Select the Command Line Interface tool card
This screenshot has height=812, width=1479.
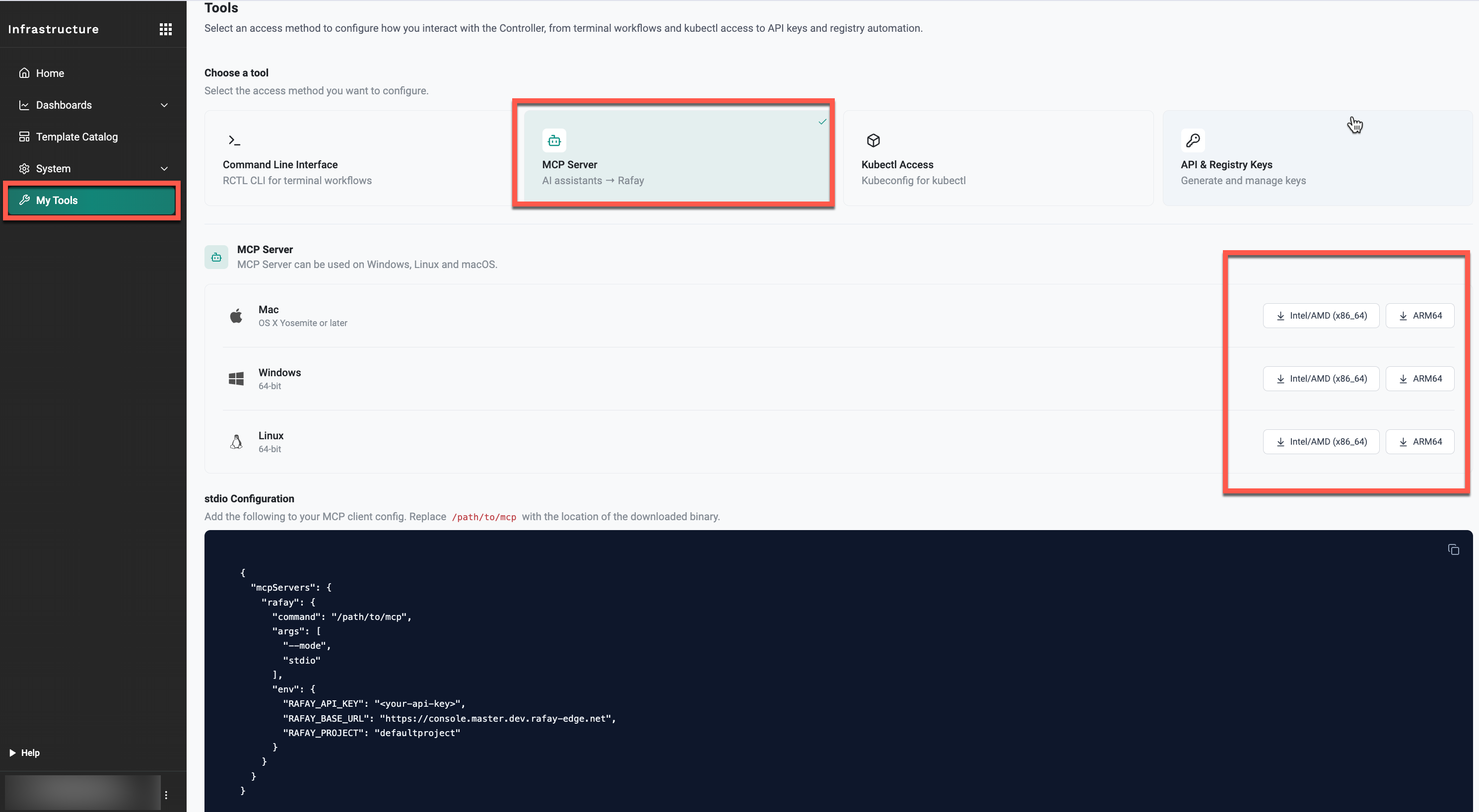[359, 158]
